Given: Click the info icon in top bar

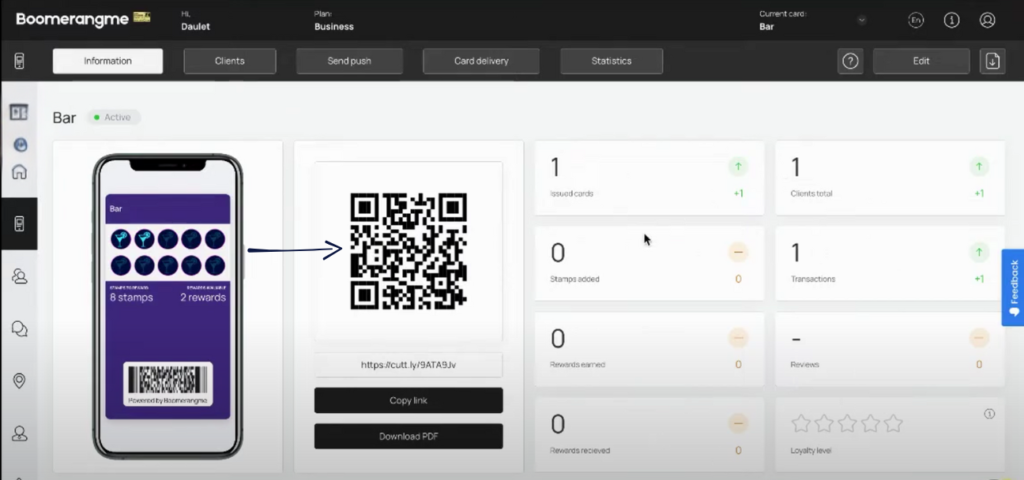Looking at the screenshot, I should click(951, 20).
